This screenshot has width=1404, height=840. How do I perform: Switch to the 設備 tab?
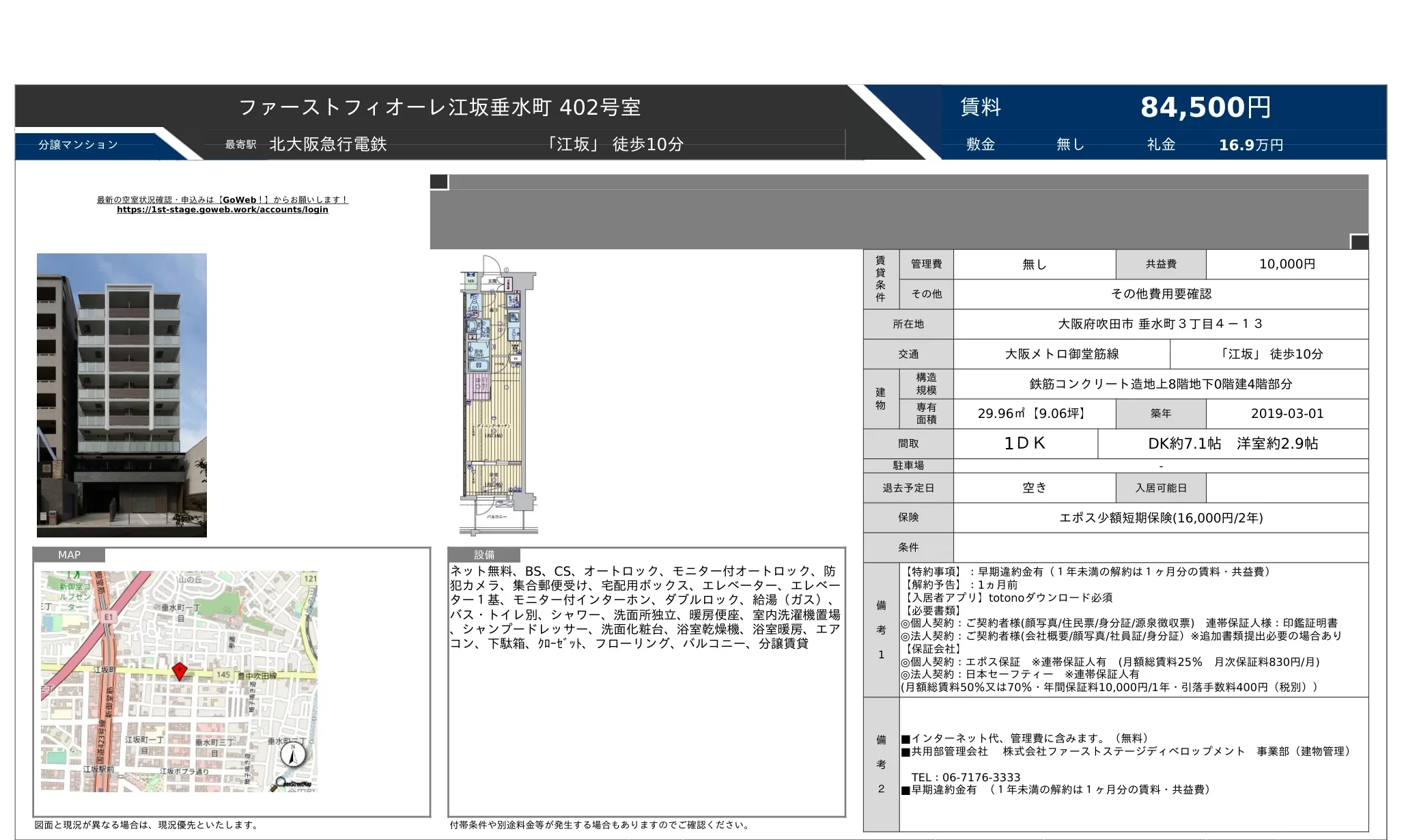coord(485,555)
